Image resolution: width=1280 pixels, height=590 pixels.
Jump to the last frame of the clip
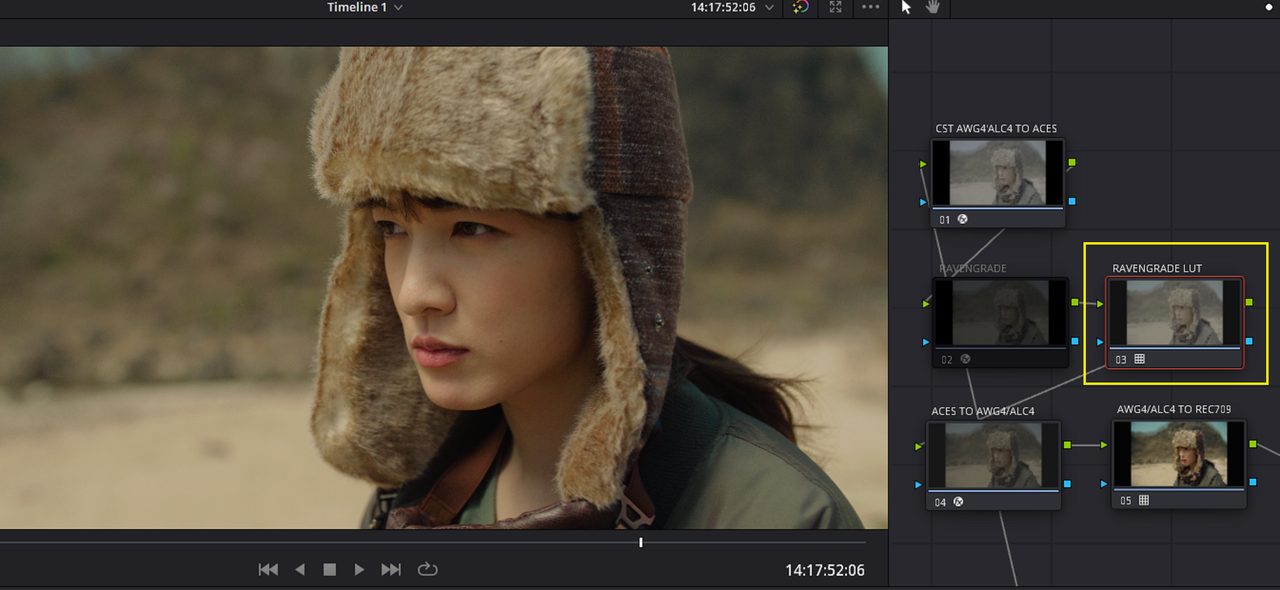point(391,570)
